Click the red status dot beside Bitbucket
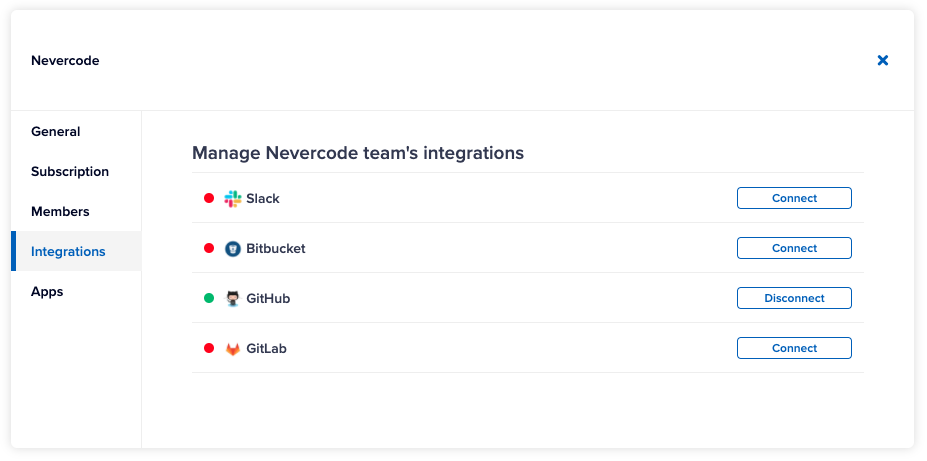 pos(209,248)
